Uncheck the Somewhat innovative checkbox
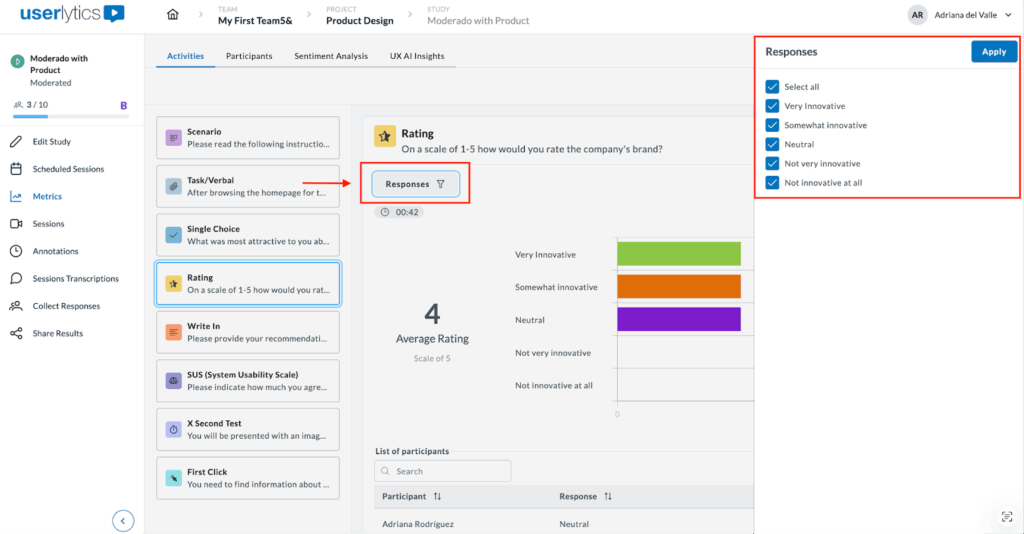Screen dimensions: 1024x534 tap(772, 125)
